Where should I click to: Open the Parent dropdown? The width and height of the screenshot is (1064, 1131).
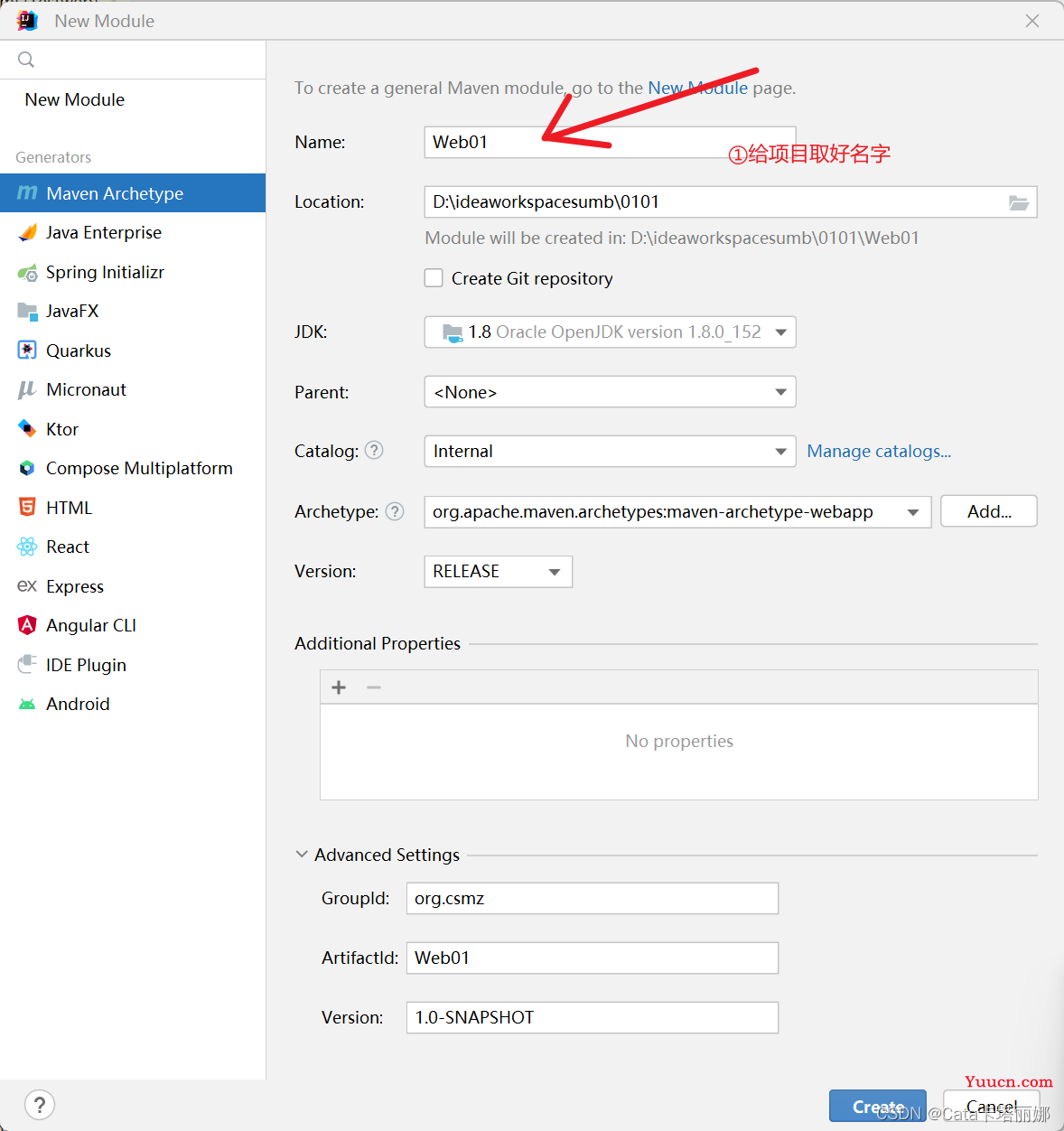[x=611, y=392]
